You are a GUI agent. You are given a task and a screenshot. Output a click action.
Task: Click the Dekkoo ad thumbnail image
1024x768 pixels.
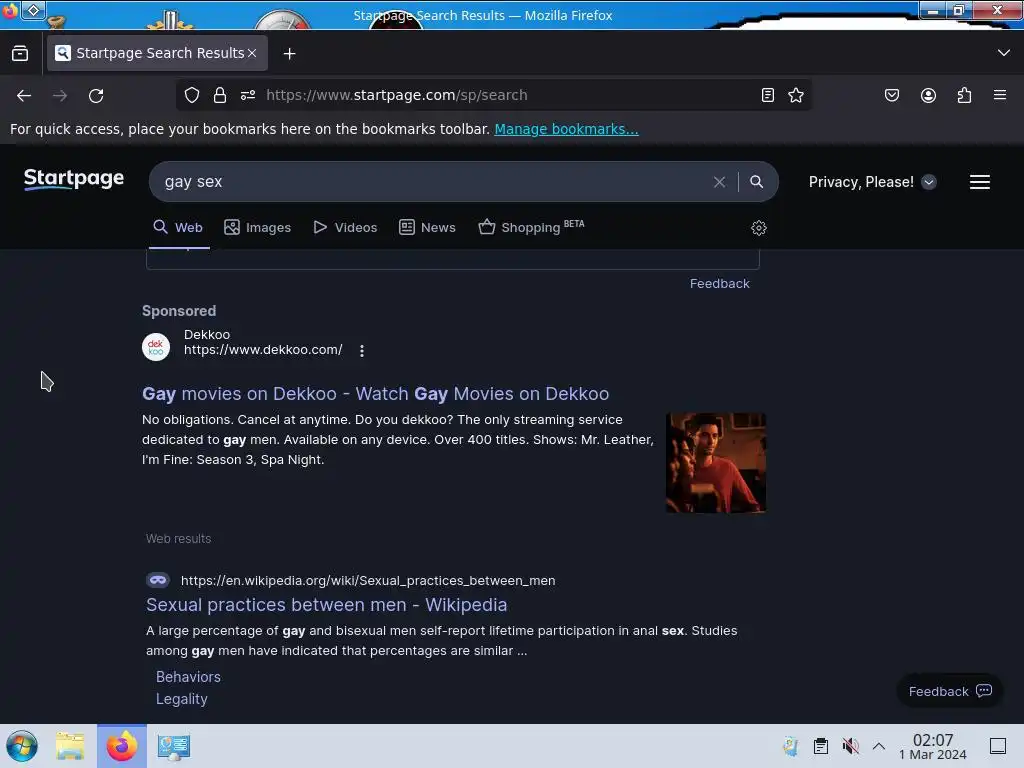[x=716, y=462]
